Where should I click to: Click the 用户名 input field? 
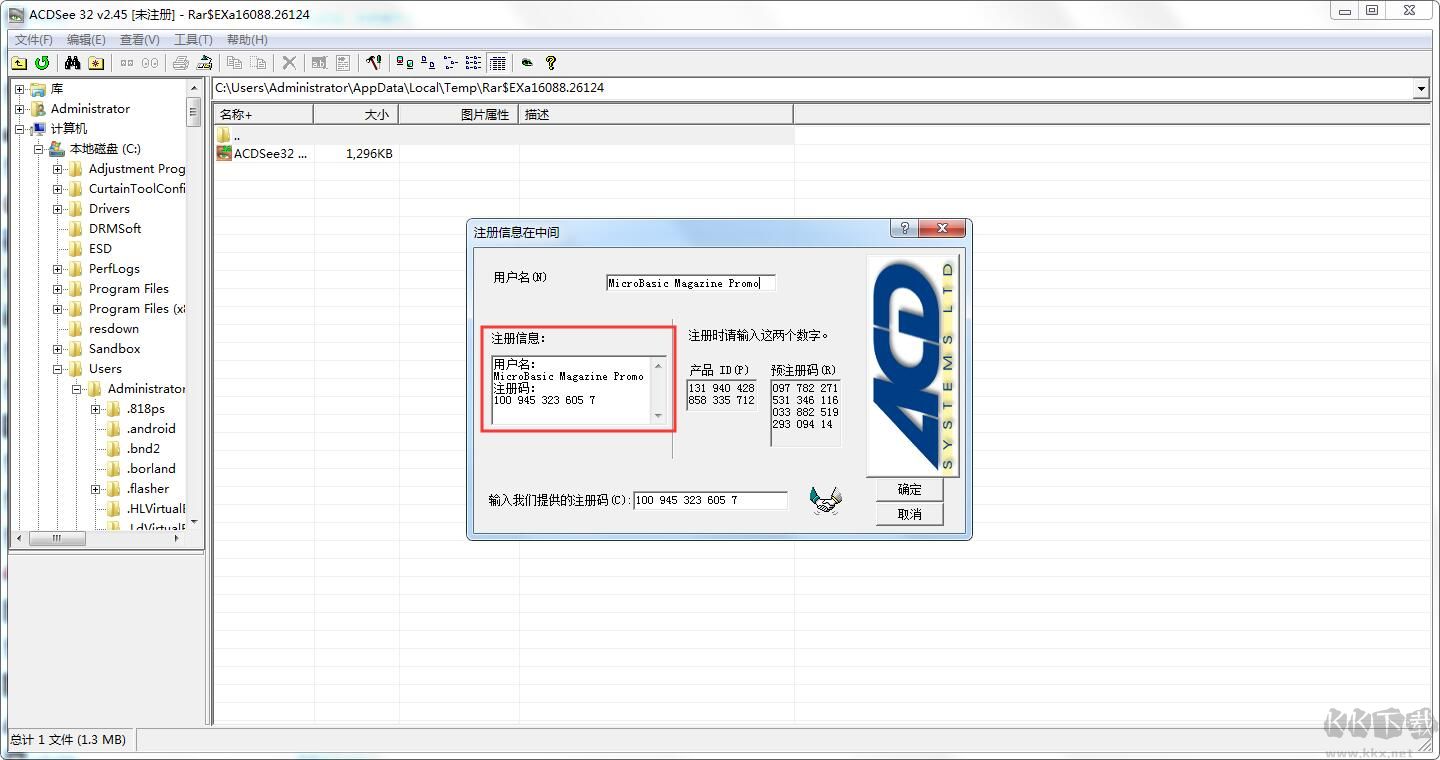click(x=690, y=283)
